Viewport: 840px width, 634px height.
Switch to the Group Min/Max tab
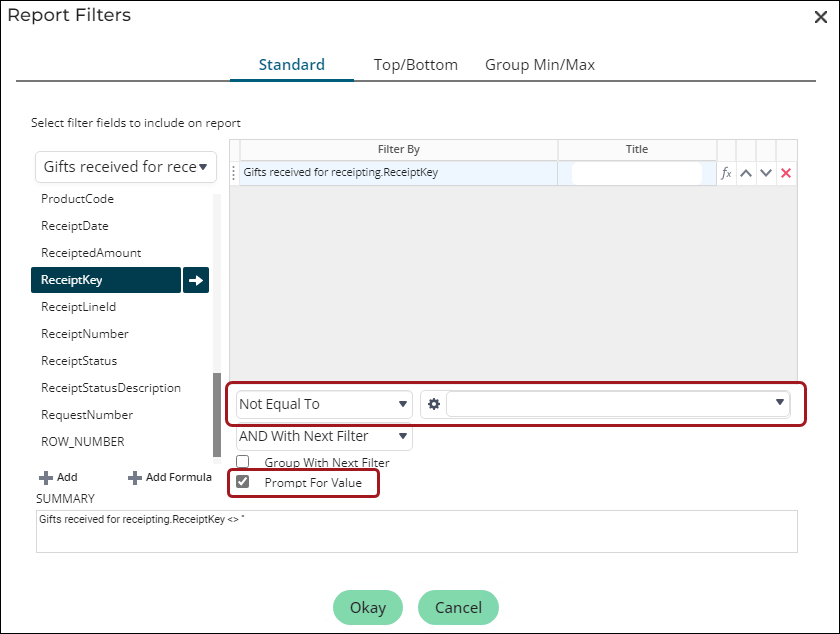click(539, 65)
